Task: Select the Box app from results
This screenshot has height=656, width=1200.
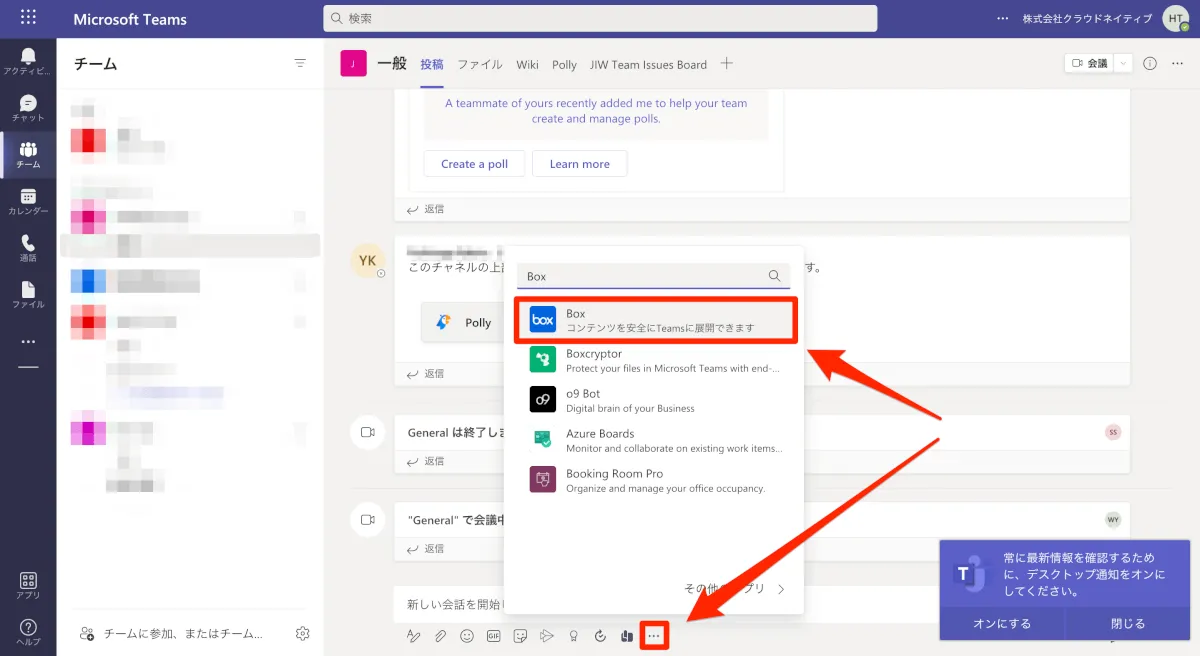Action: tap(654, 320)
